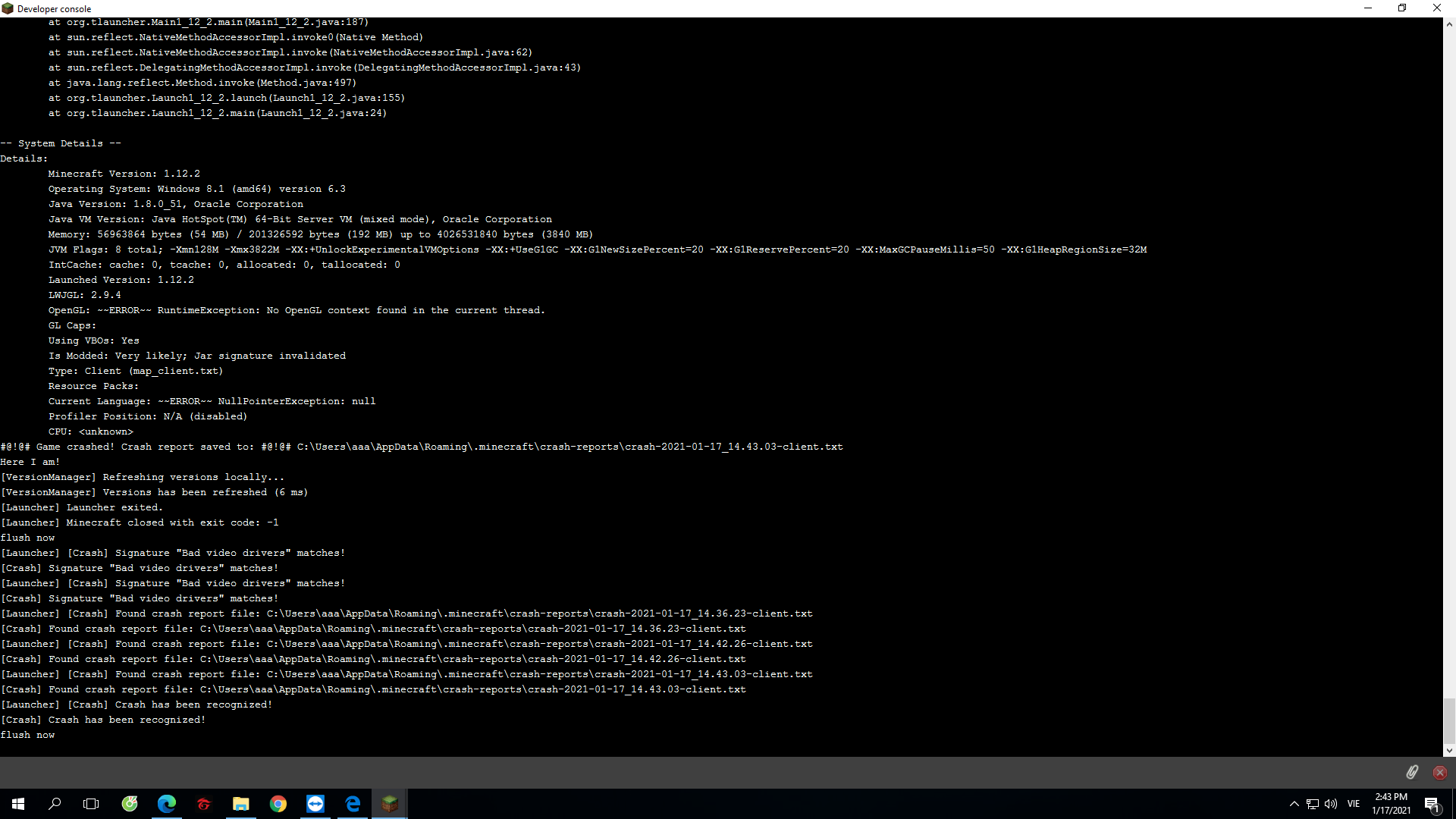This screenshot has width=1456, height=819.
Task: Open the Garena taskbar icon
Action: point(204,804)
